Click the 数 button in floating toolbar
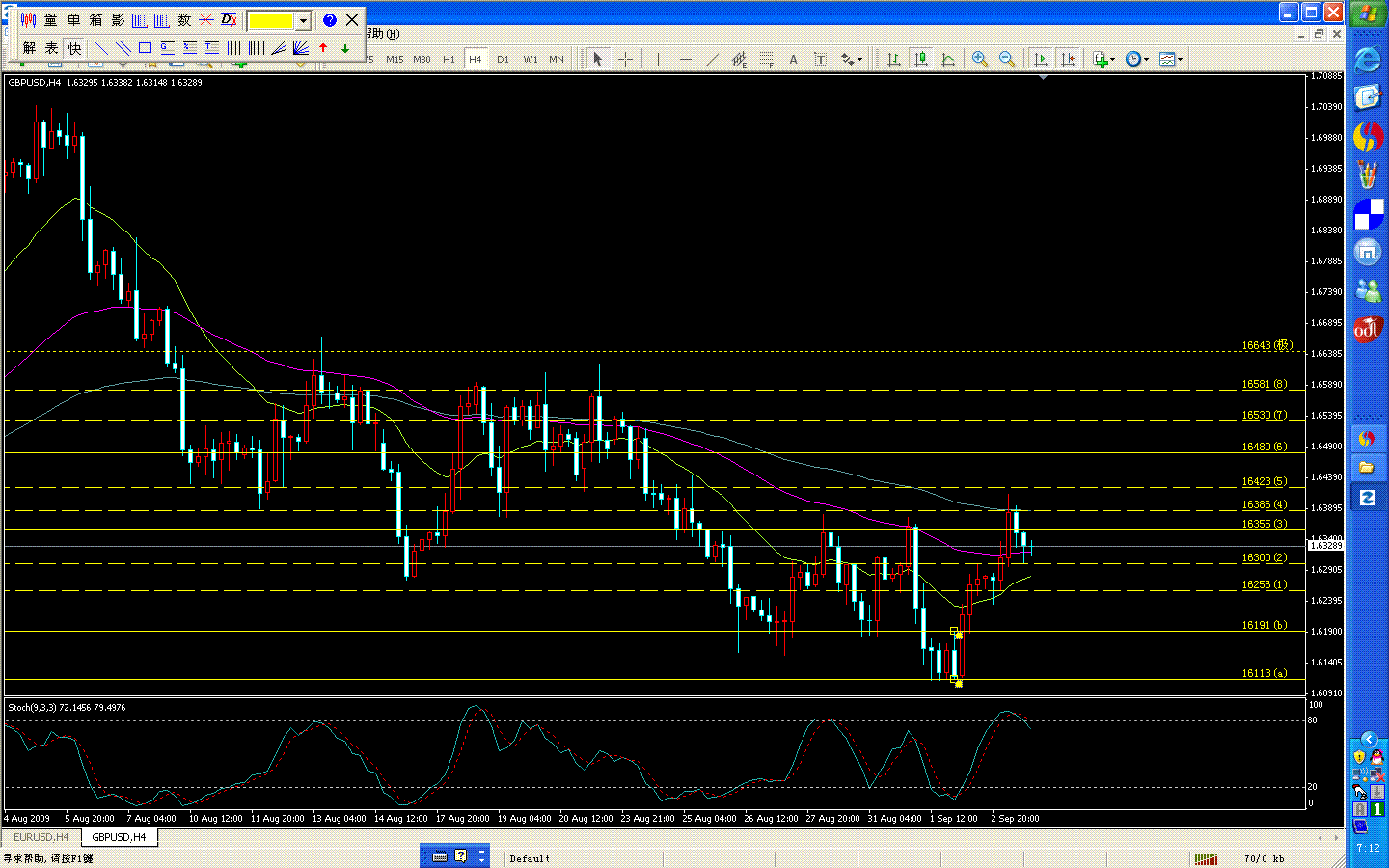This screenshot has width=1389, height=868. click(x=184, y=19)
